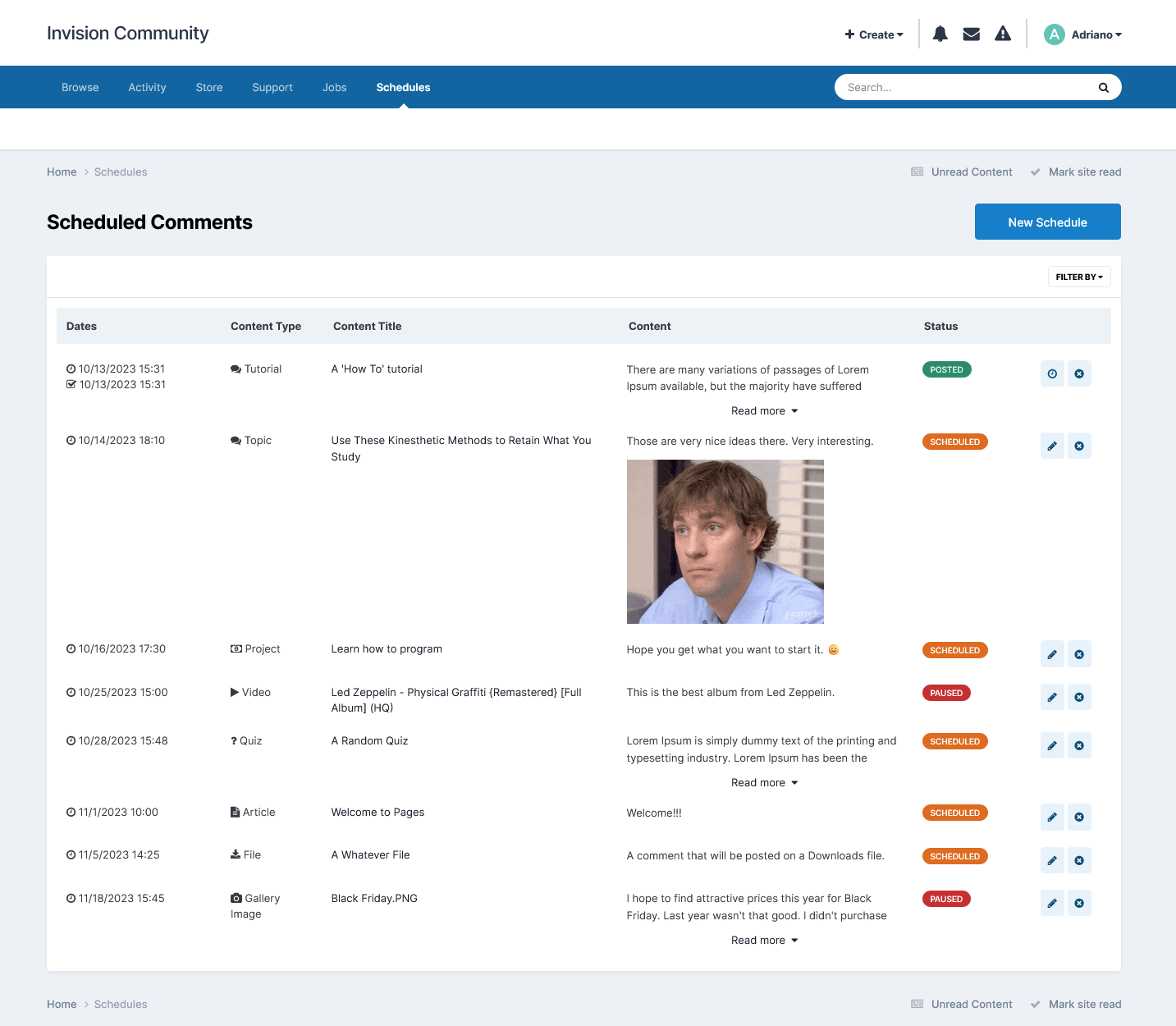Open the messages envelope icon

[971, 34]
